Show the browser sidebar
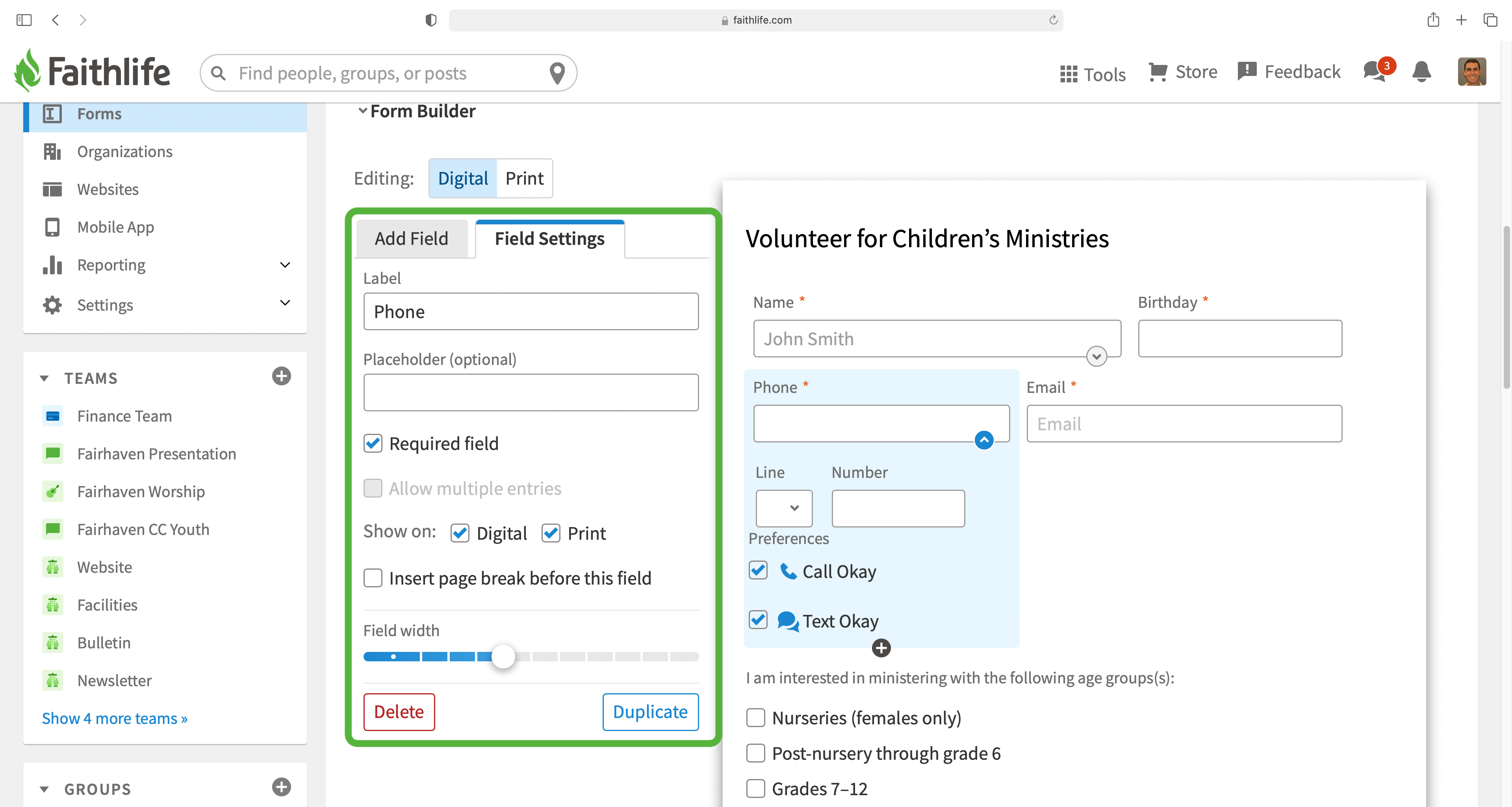 tap(24, 20)
